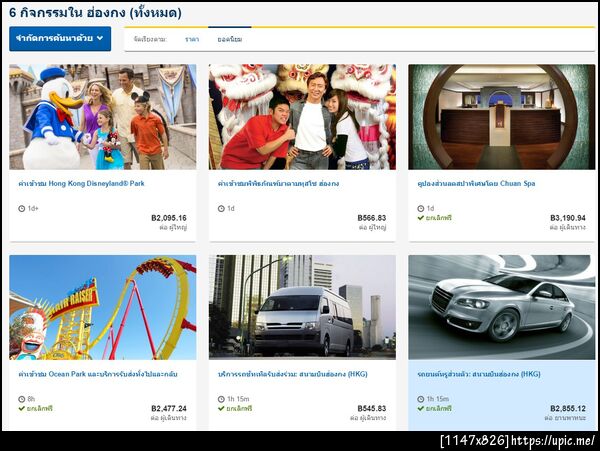Open the Madame Tussauds Hong Kong photo

[302, 117]
